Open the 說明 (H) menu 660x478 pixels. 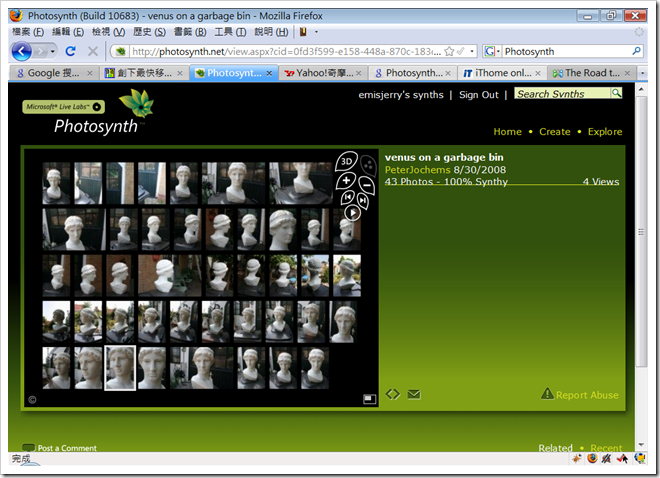(271, 32)
